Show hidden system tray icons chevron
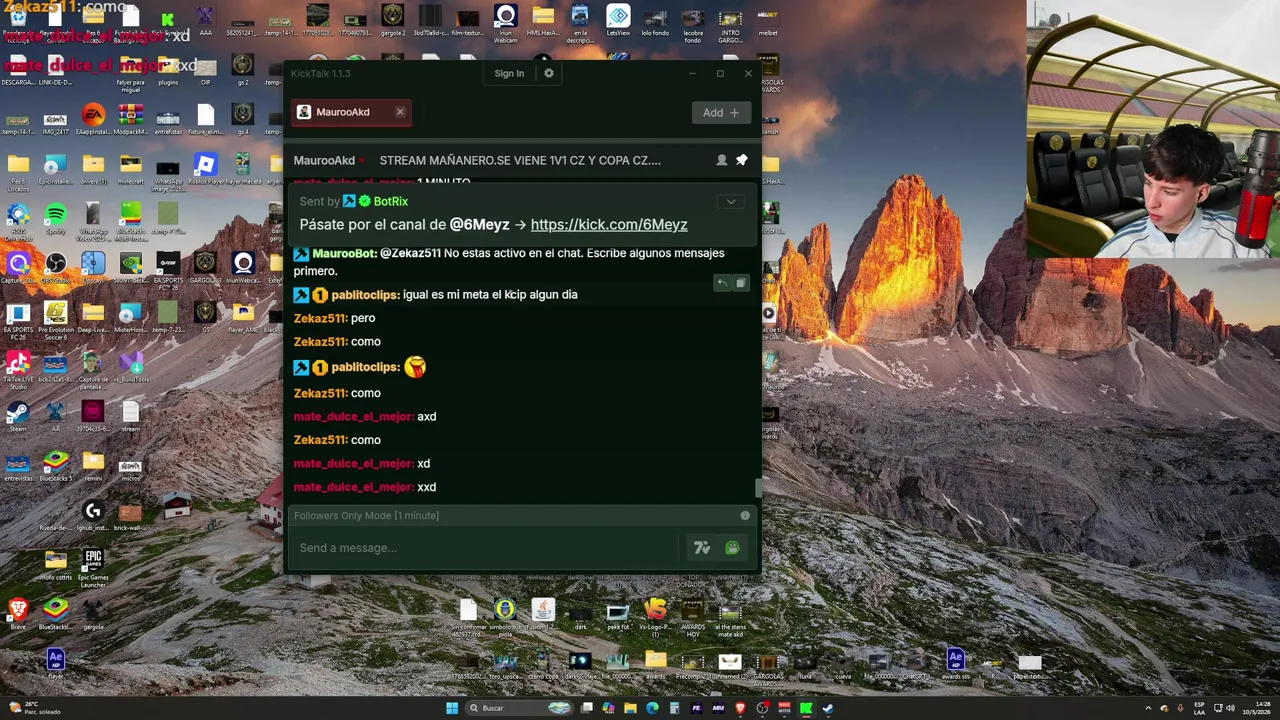Image resolution: width=1280 pixels, height=720 pixels. (1150, 708)
